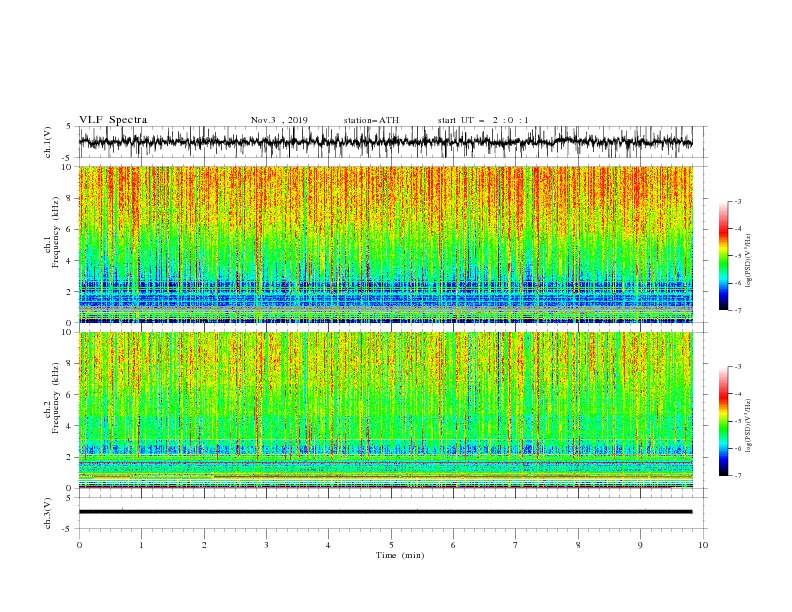The height and width of the screenshot is (612, 792).
Task: Click the time axis tick label '5'
Action: [391, 545]
